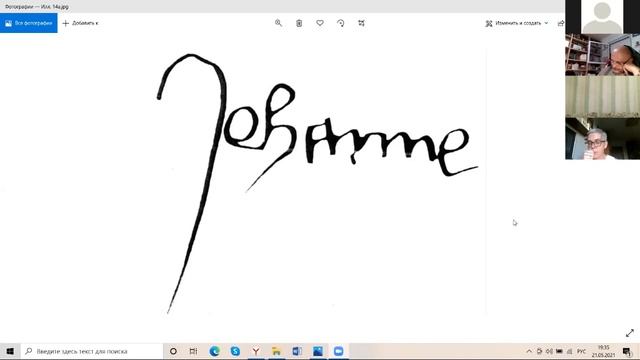Click 'Добавить к' button

80,23
